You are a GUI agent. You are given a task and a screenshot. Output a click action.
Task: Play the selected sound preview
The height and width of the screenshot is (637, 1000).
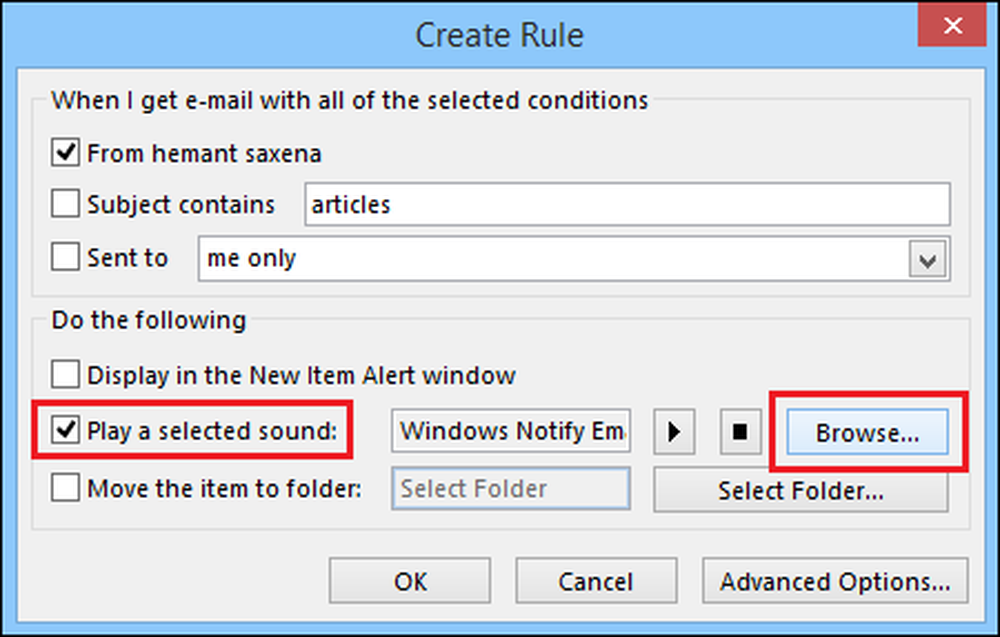coord(673,432)
